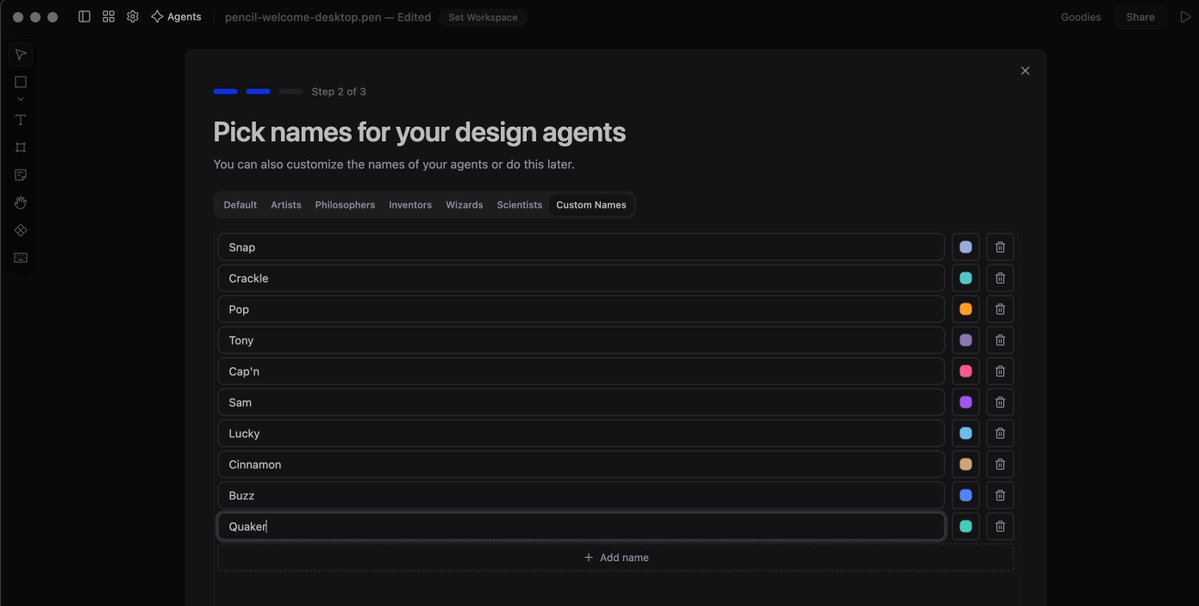1199x606 pixels.
Task: Delete the Pop name row
Action: (1000, 309)
